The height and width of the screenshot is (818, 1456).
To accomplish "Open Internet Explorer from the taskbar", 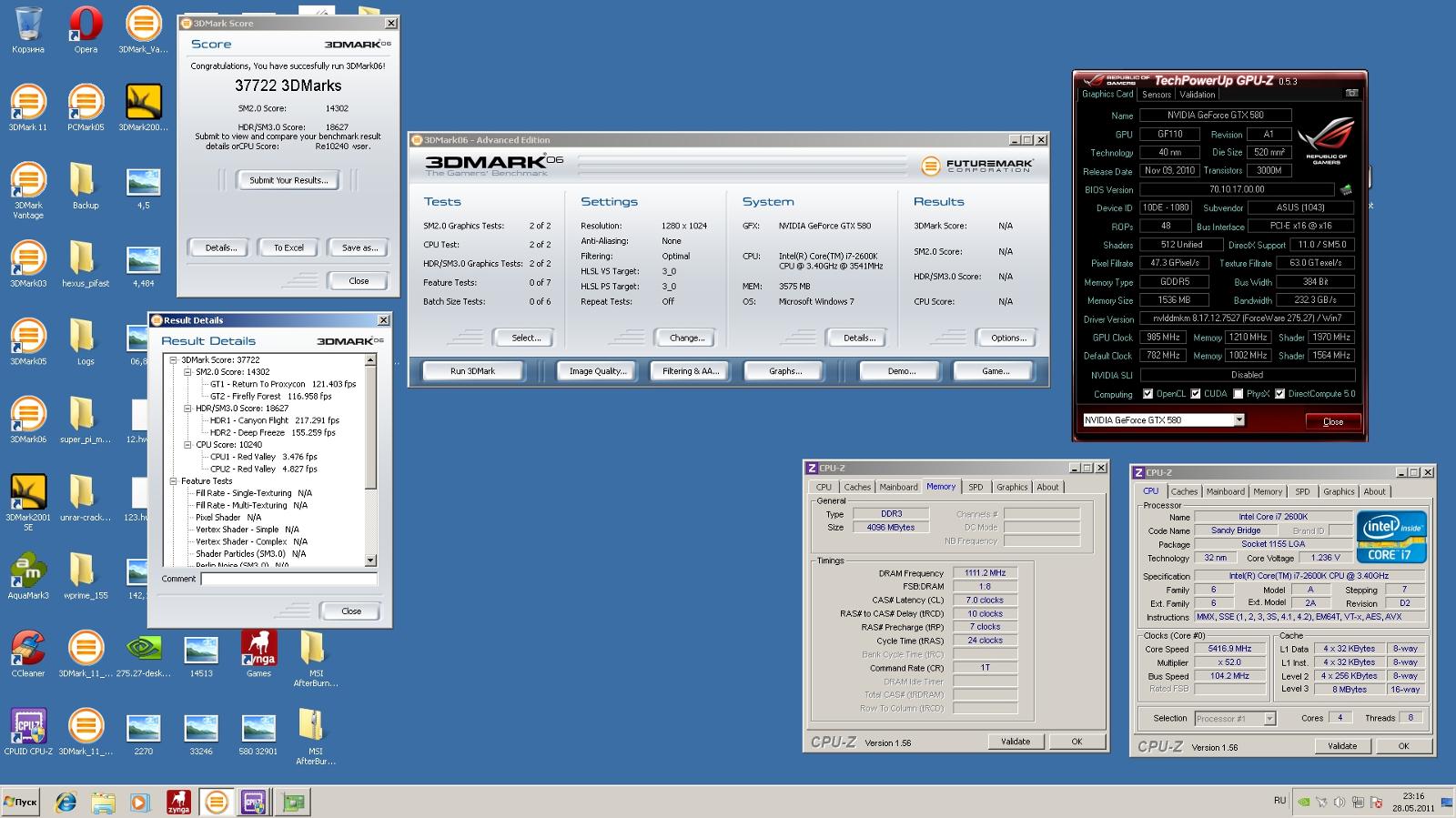I will pyautogui.click(x=66, y=802).
